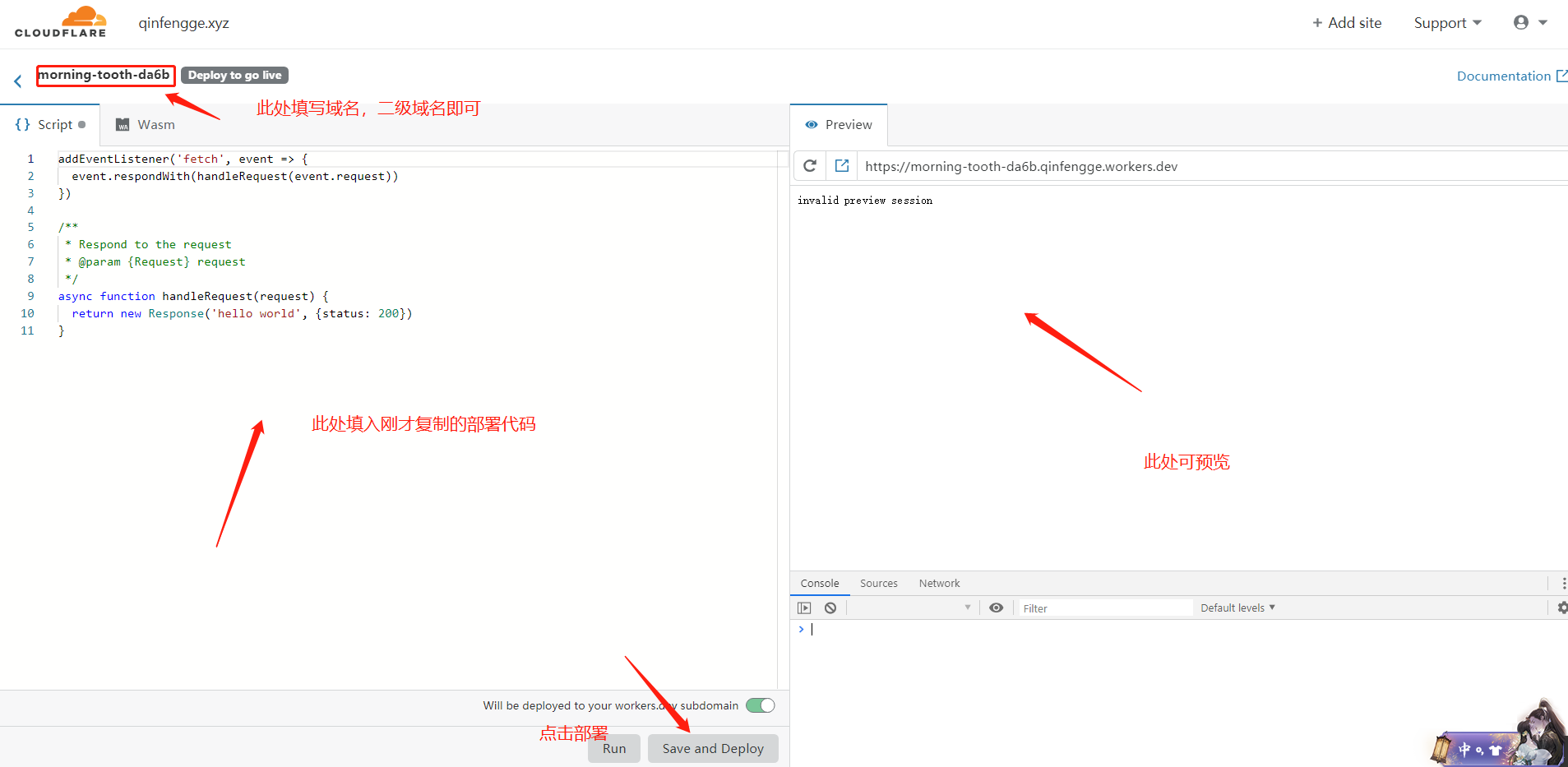1568x767 pixels.
Task: Create live expression eye icon
Action: click(997, 608)
